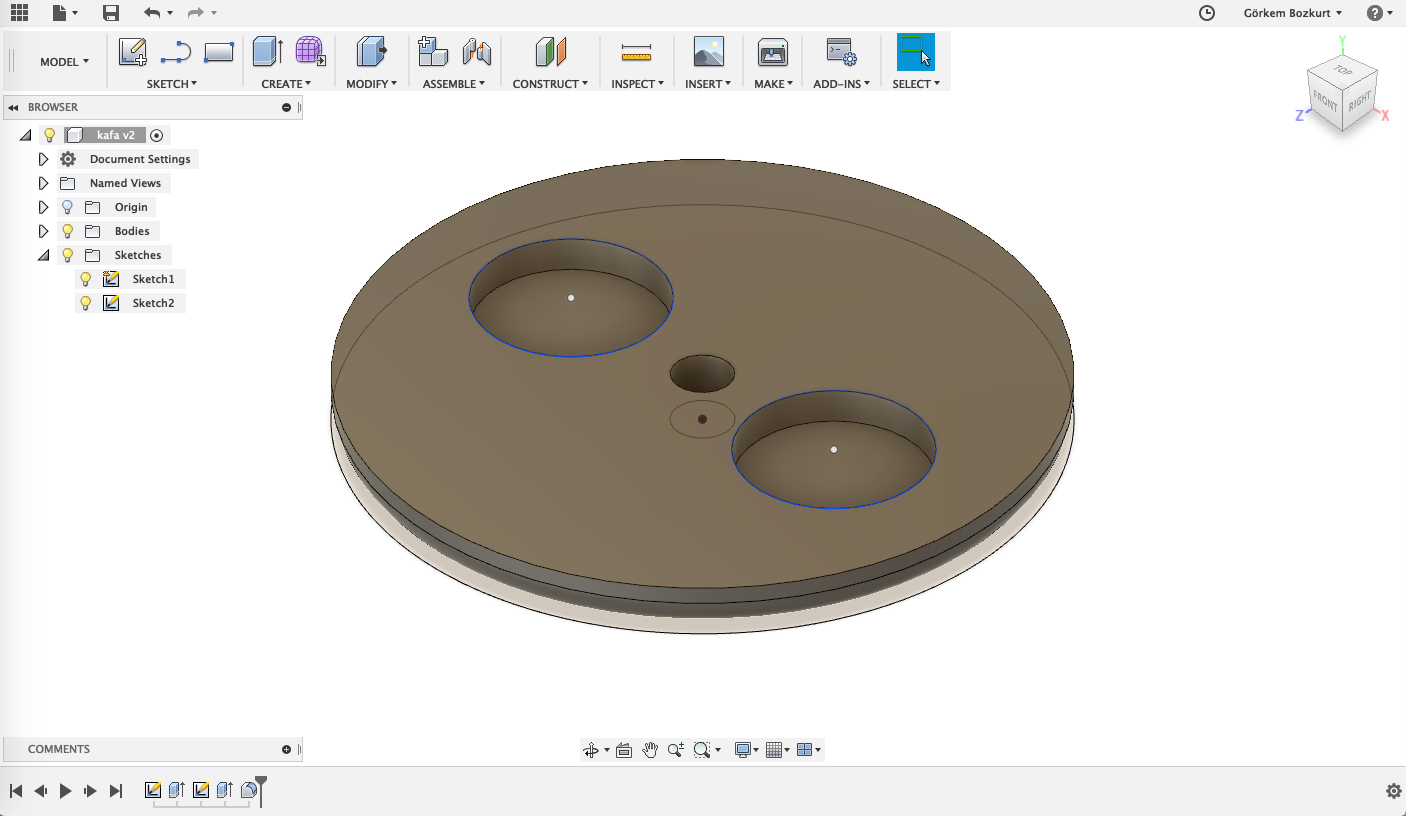Click the Insert image icon

click(709, 52)
